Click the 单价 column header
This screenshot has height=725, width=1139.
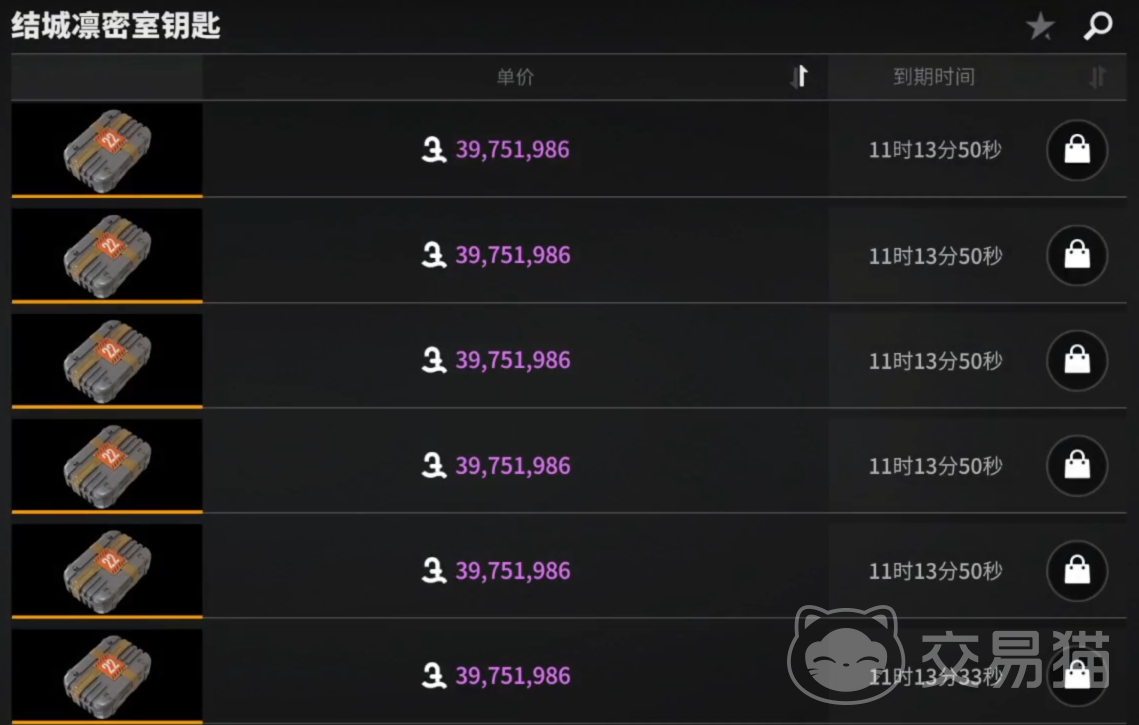pos(515,77)
